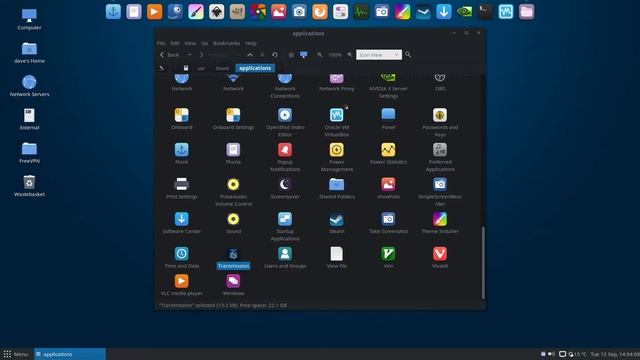Click the Computer toolbar icon
640x360 pixels.
click(x=304, y=55)
